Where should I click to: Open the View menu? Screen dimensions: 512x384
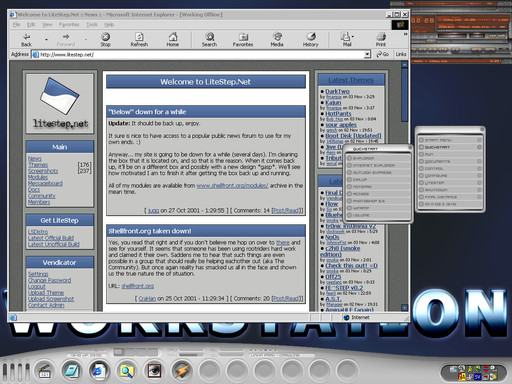tap(47, 25)
